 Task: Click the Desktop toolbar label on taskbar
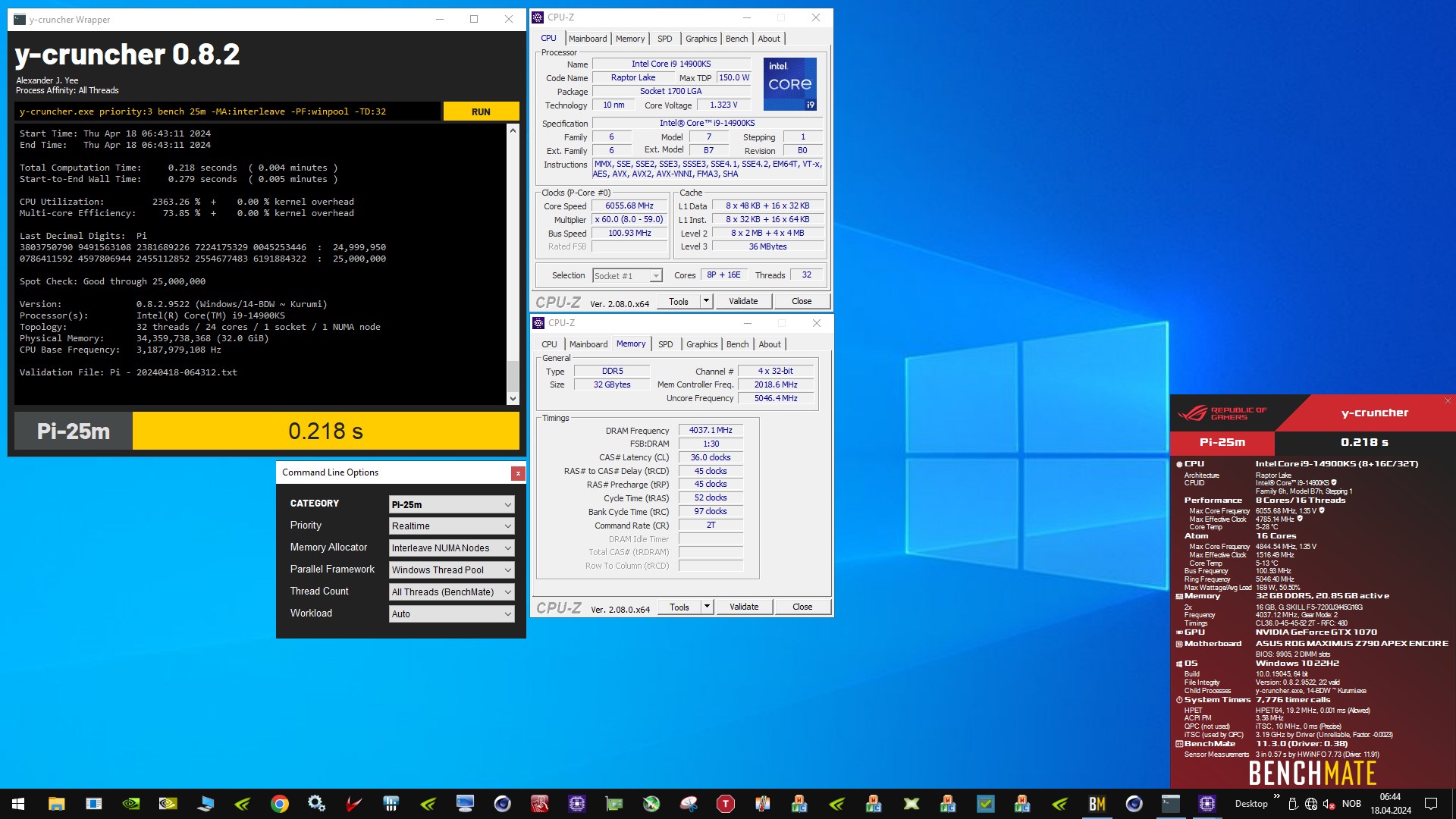(1251, 804)
